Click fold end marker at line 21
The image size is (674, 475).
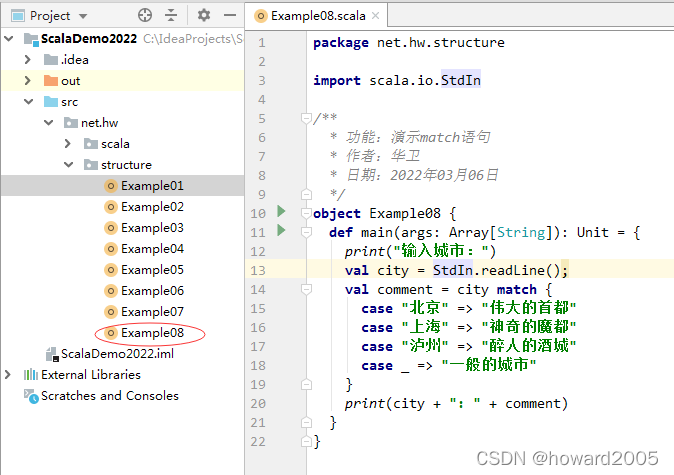[306, 422]
